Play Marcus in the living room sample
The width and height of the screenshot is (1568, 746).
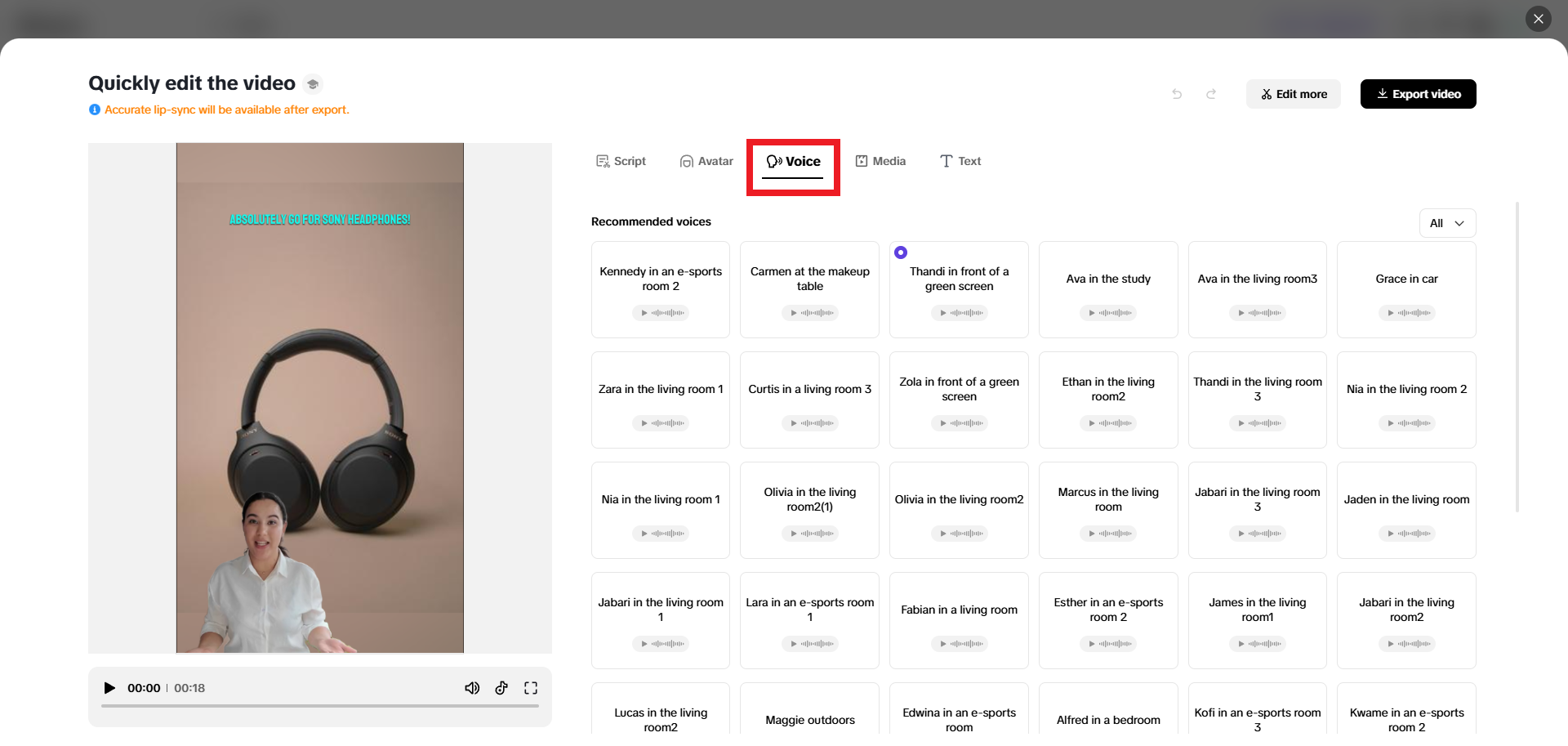(x=1108, y=534)
